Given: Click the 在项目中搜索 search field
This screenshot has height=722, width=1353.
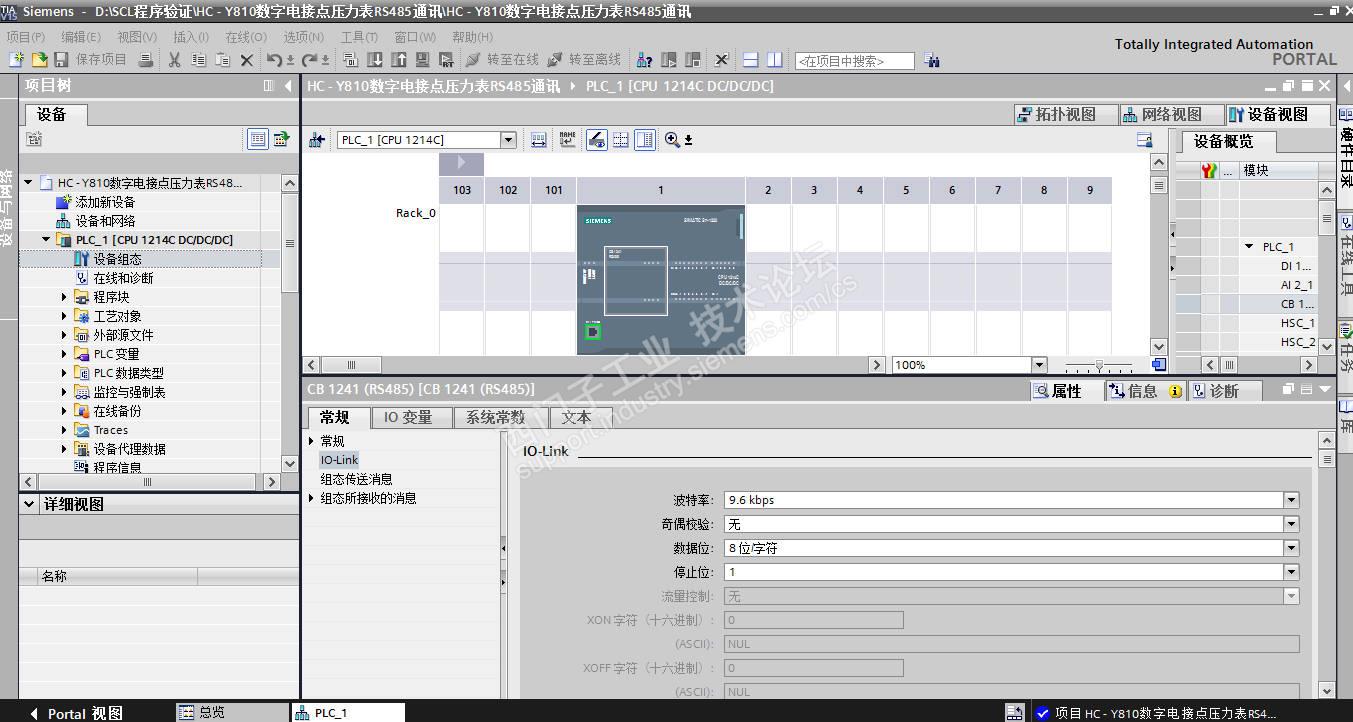Looking at the screenshot, I should [854, 61].
